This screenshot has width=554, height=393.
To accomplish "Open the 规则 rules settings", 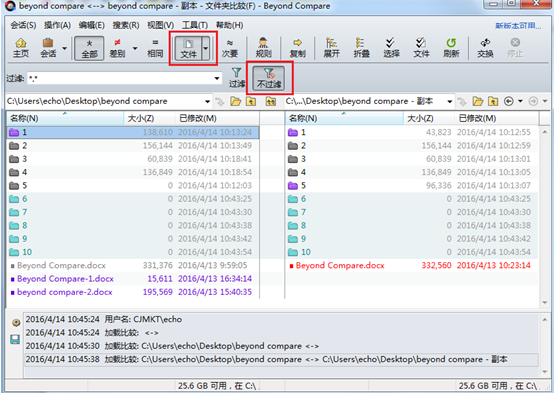I will (263, 48).
